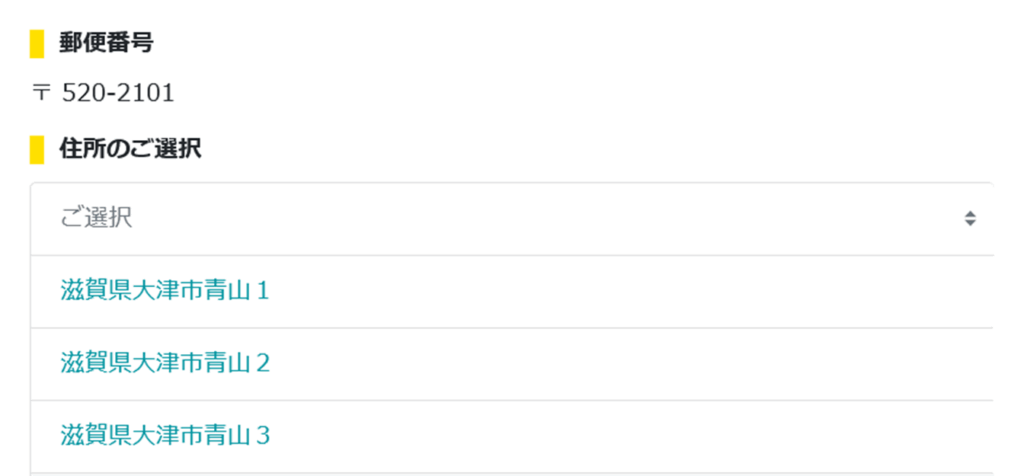Pick the 滋賀県大津市青山３ address option
This screenshot has height=476, width=1024.
[165, 436]
